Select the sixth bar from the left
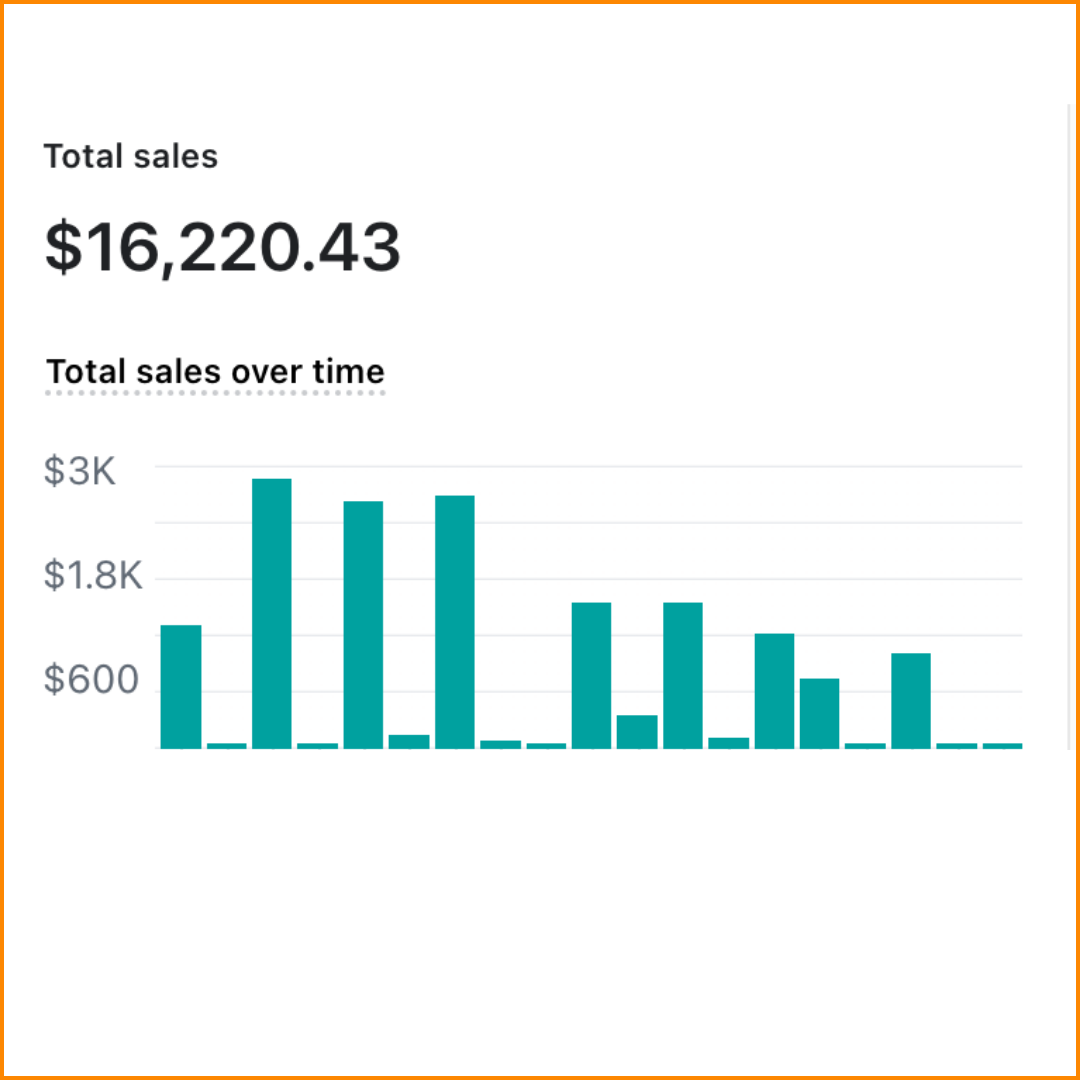The width and height of the screenshot is (1080, 1080). click(x=409, y=741)
